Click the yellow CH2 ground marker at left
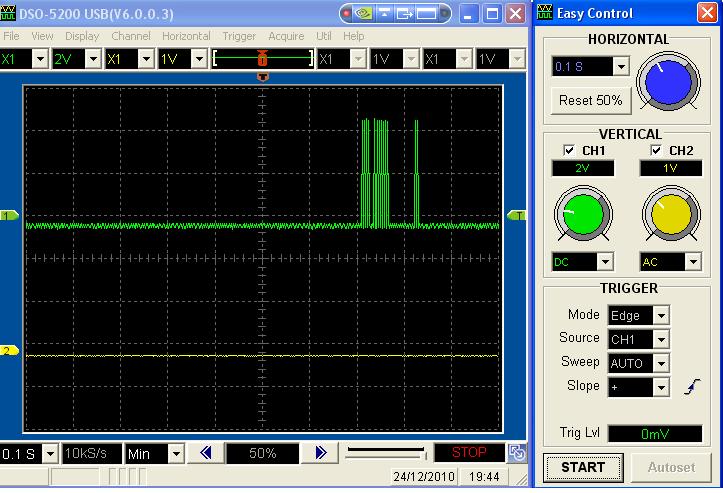The width and height of the screenshot is (723, 493). (10, 351)
